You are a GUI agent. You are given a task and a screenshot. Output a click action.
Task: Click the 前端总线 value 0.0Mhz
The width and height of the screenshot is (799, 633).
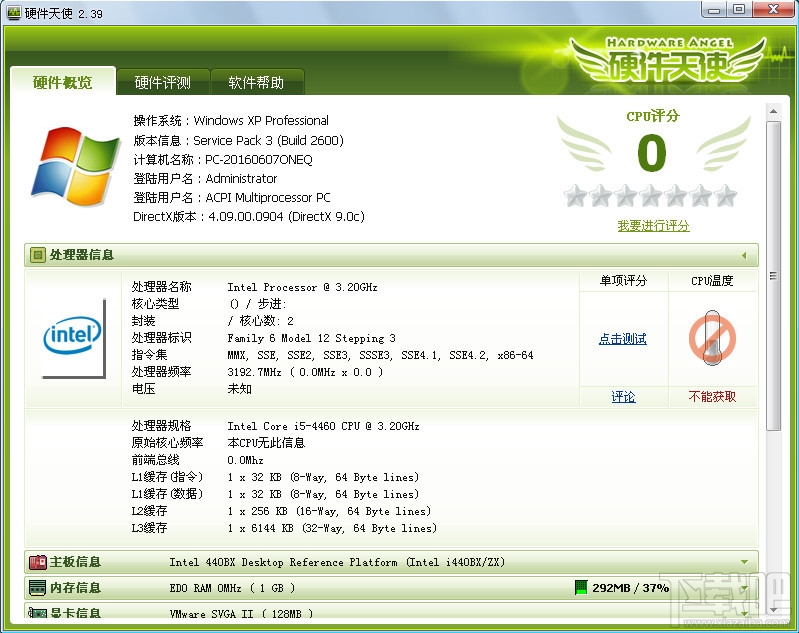245,460
